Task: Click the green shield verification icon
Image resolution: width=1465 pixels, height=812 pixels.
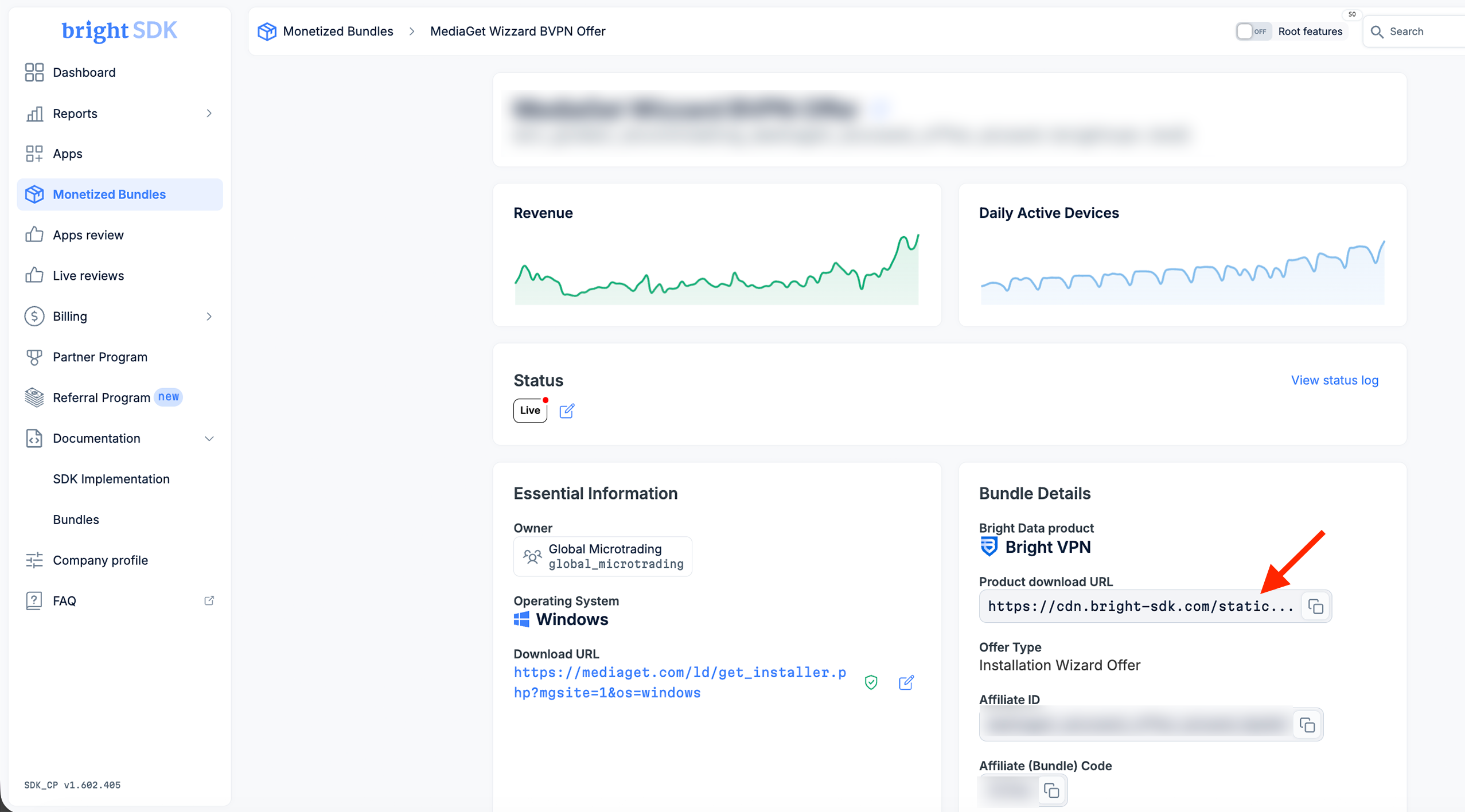Action: click(871, 682)
